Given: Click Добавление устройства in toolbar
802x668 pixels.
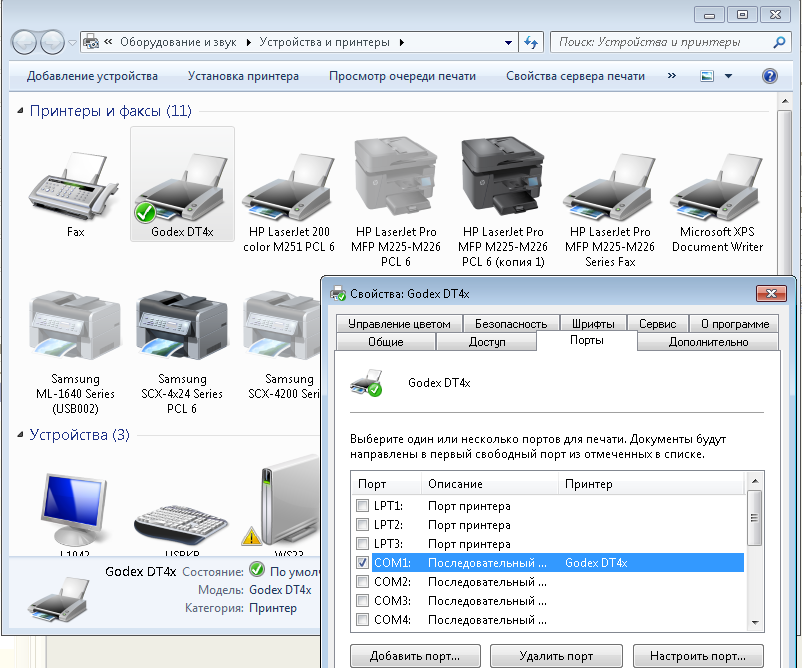Looking at the screenshot, I should tap(92, 76).
